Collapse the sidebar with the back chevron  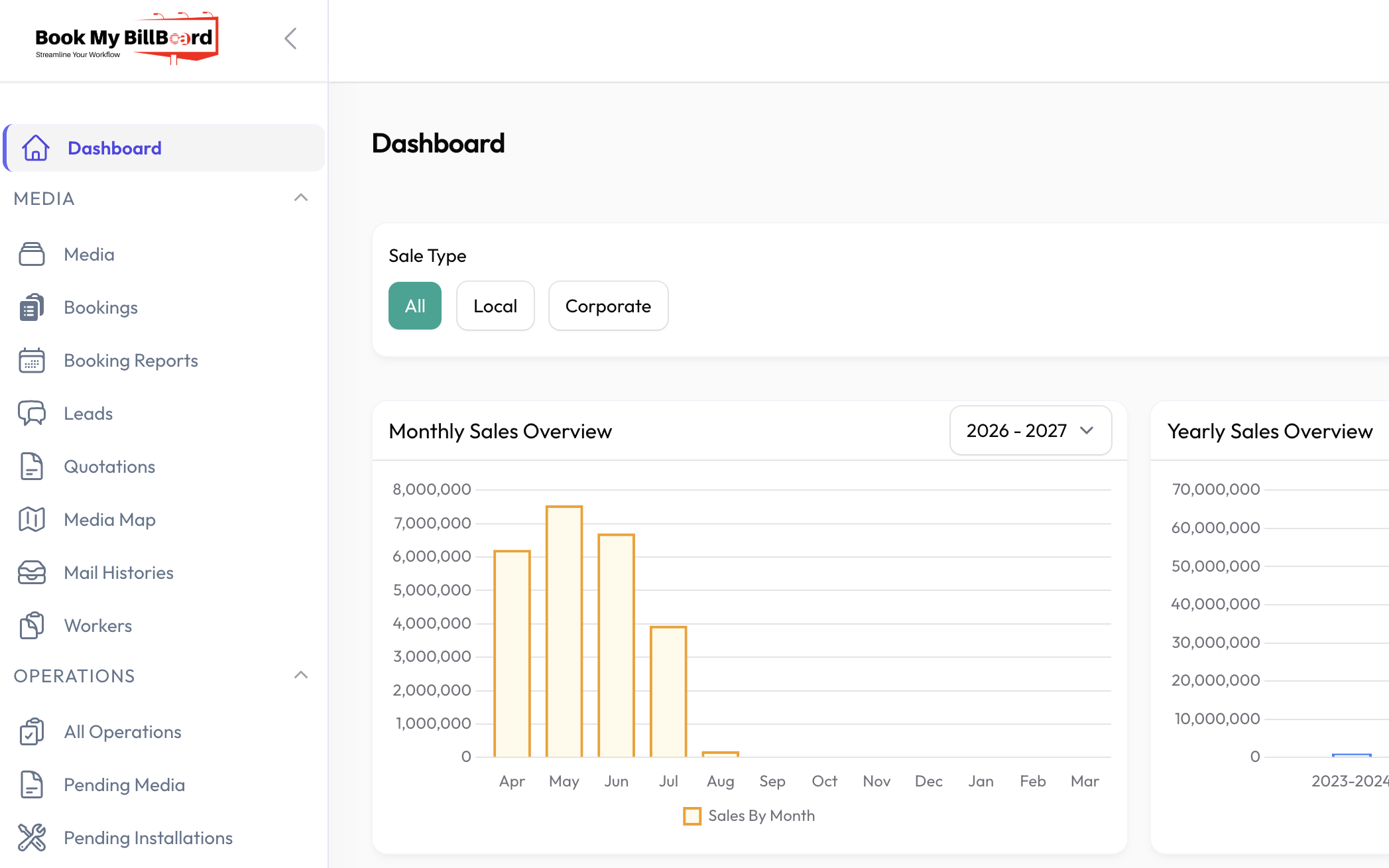290,38
